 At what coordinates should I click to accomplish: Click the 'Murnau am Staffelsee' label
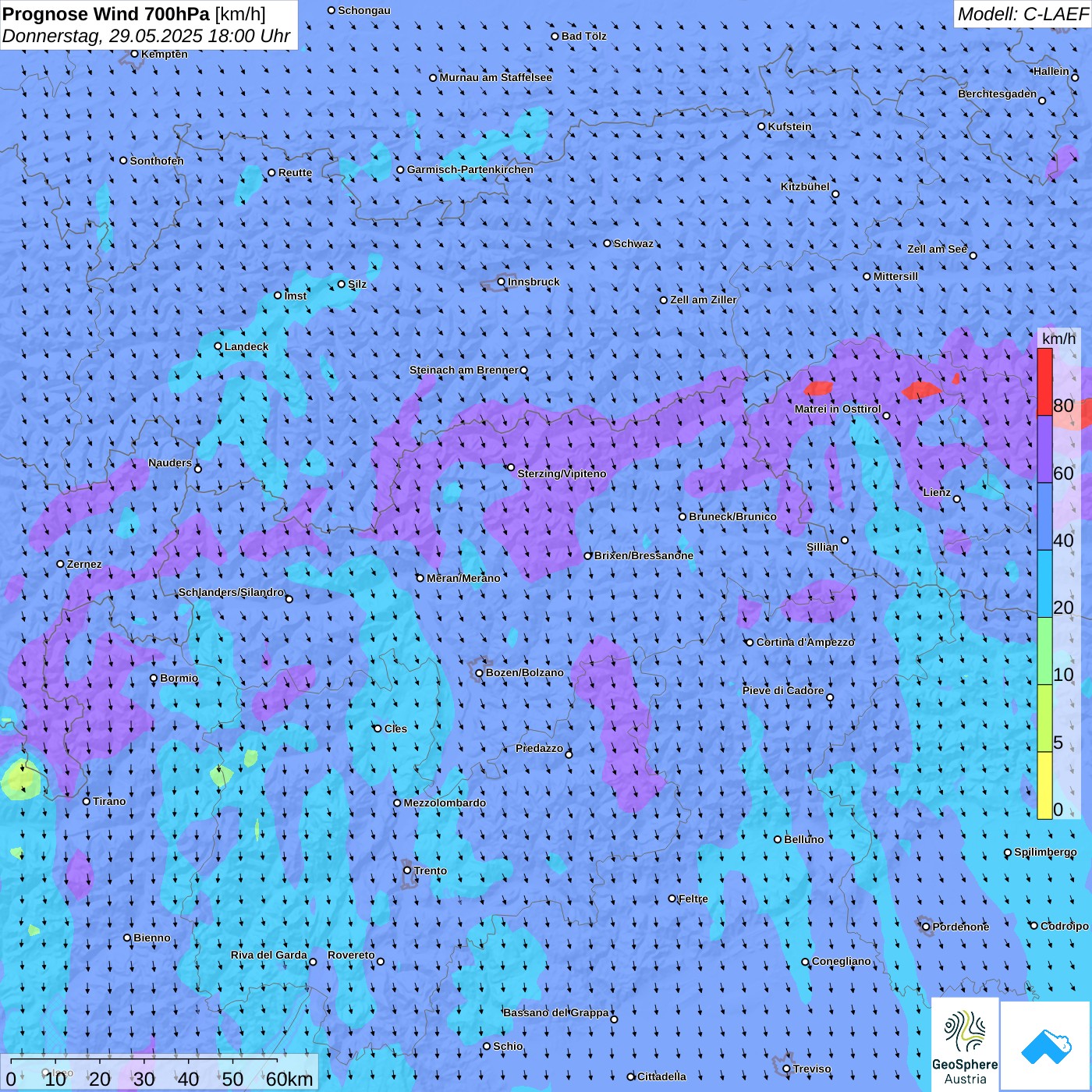coord(495,78)
